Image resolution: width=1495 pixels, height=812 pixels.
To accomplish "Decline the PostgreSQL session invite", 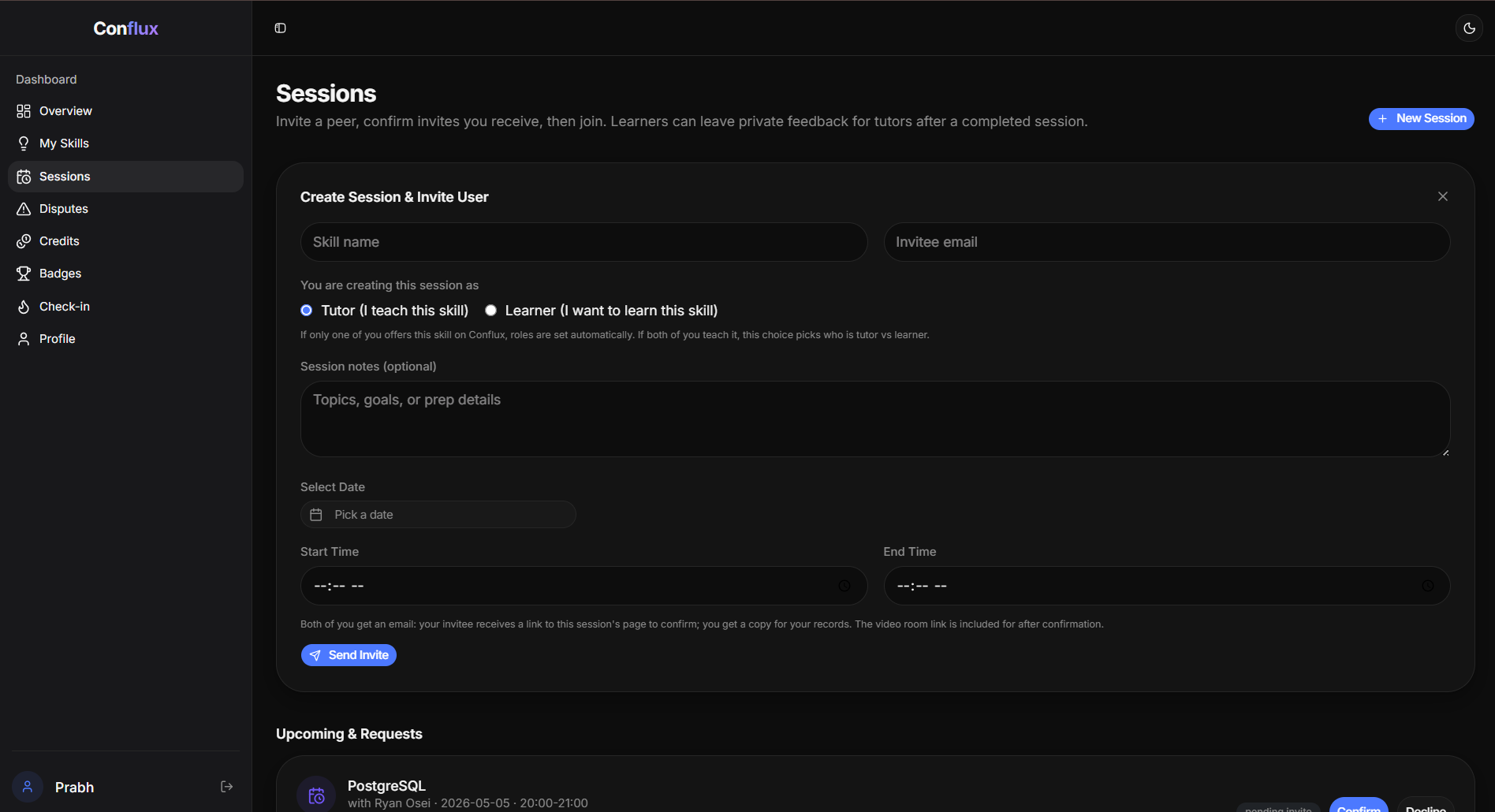I will [x=1426, y=805].
